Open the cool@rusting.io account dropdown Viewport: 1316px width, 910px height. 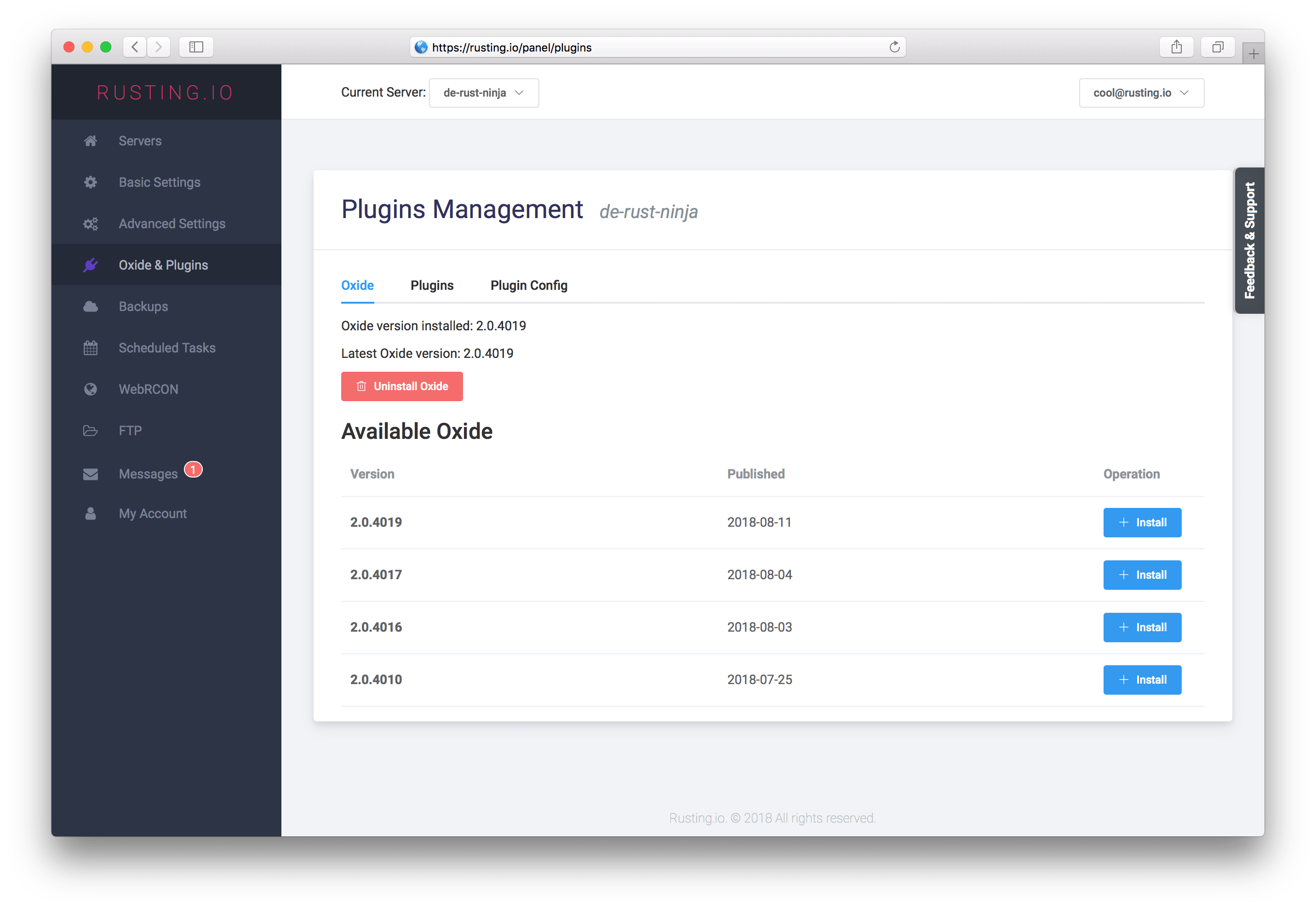(x=1141, y=93)
